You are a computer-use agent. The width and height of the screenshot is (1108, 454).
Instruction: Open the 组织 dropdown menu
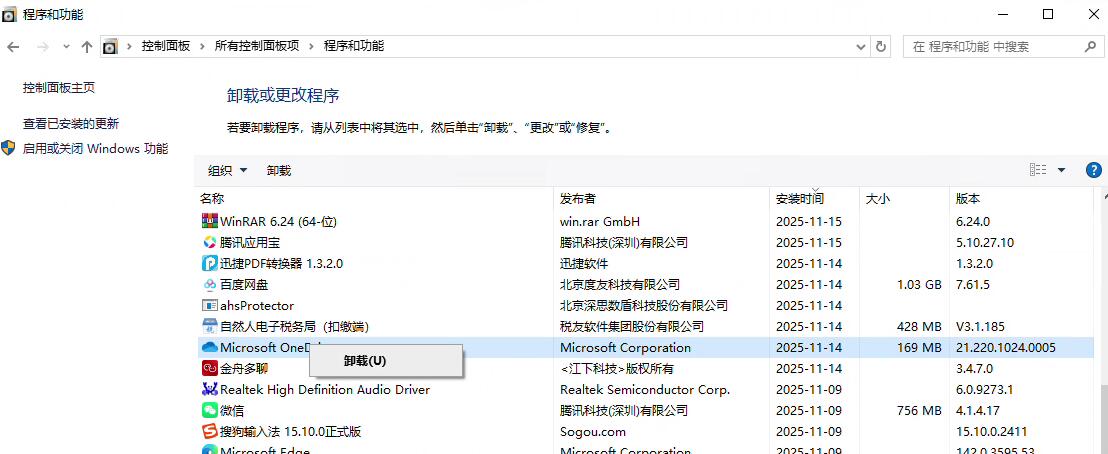point(227,171)
